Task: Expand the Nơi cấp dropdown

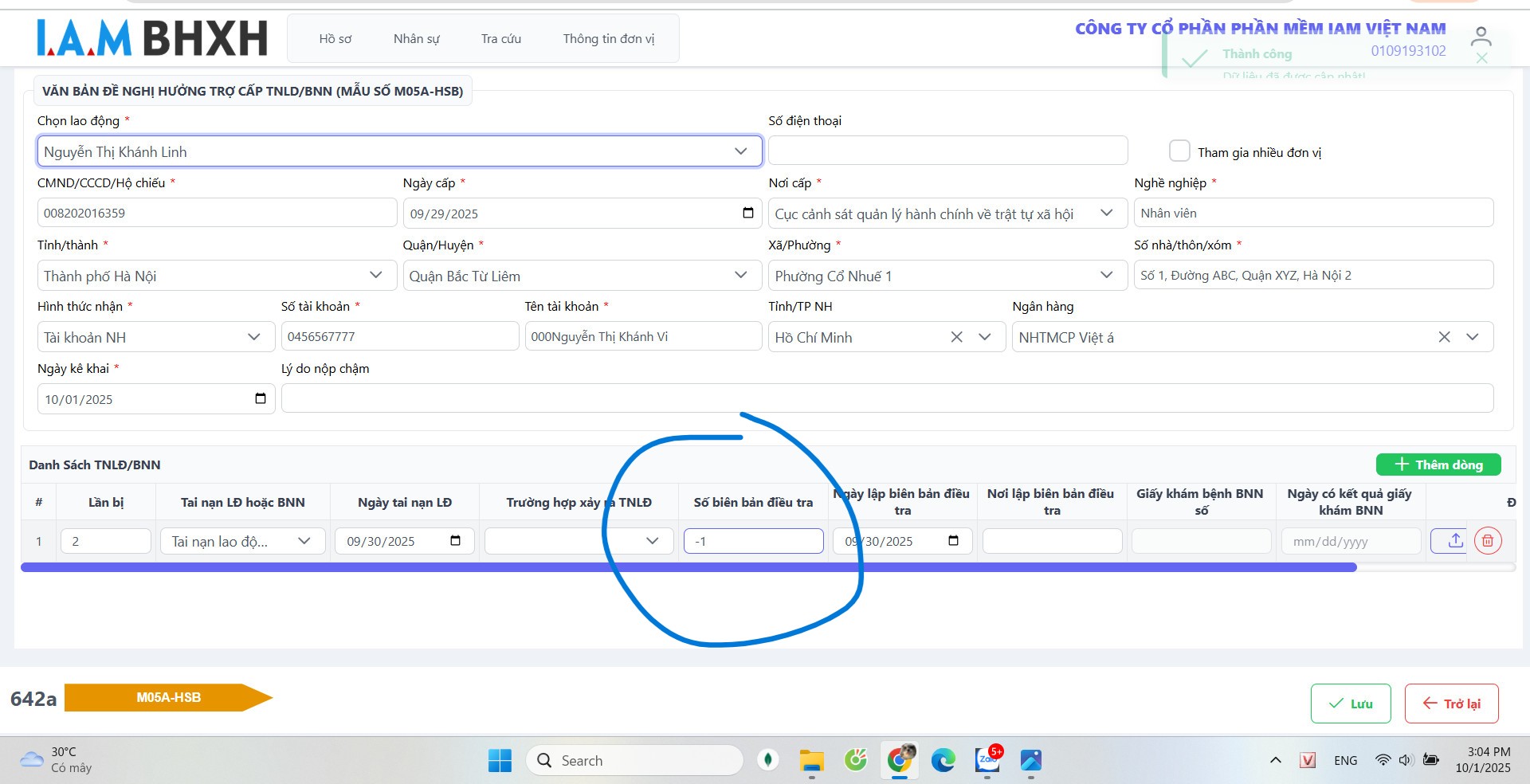Action: pos(1106,213)
